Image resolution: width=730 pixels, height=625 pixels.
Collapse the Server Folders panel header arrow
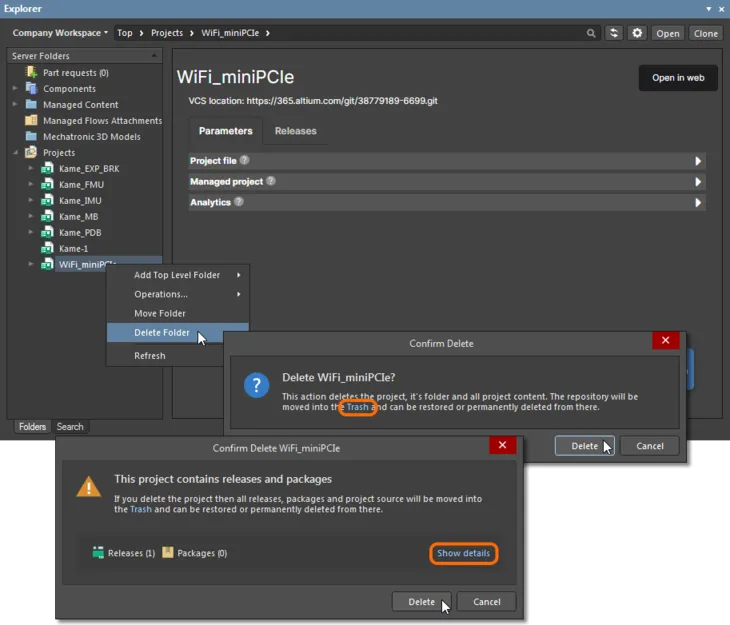[154, 56]
